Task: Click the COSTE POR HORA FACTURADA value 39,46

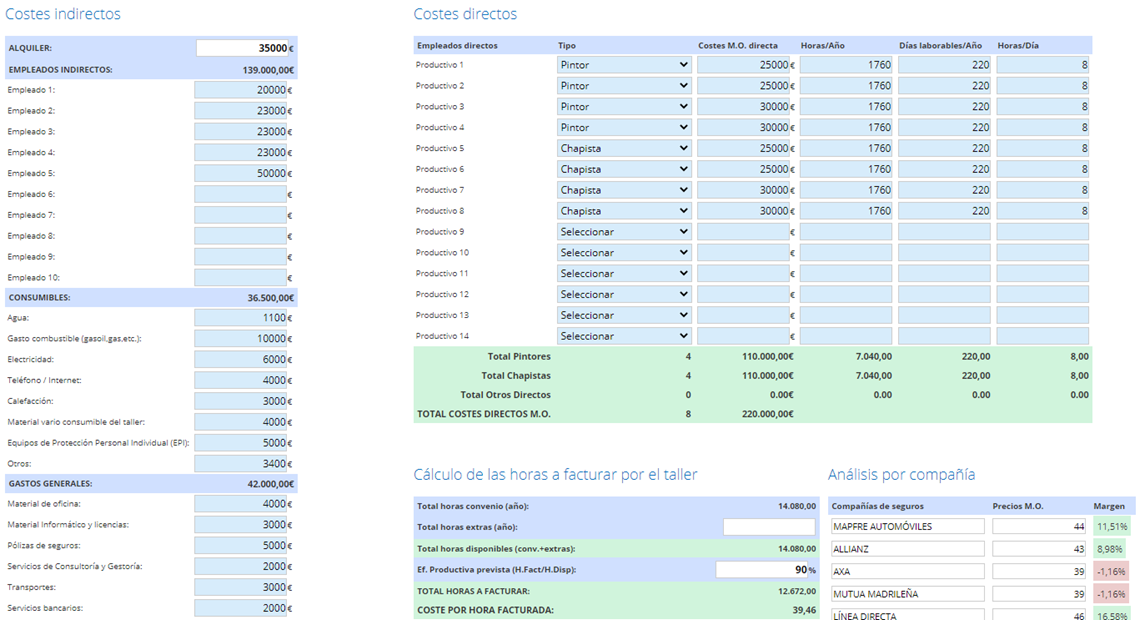Action: [x=803, y=611]
